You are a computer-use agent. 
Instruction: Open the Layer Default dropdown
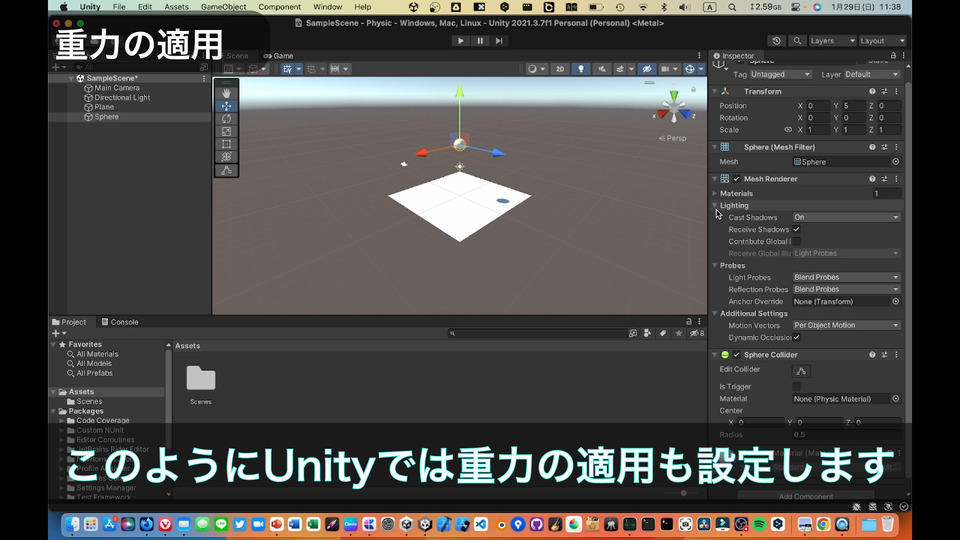click(872, 75)
